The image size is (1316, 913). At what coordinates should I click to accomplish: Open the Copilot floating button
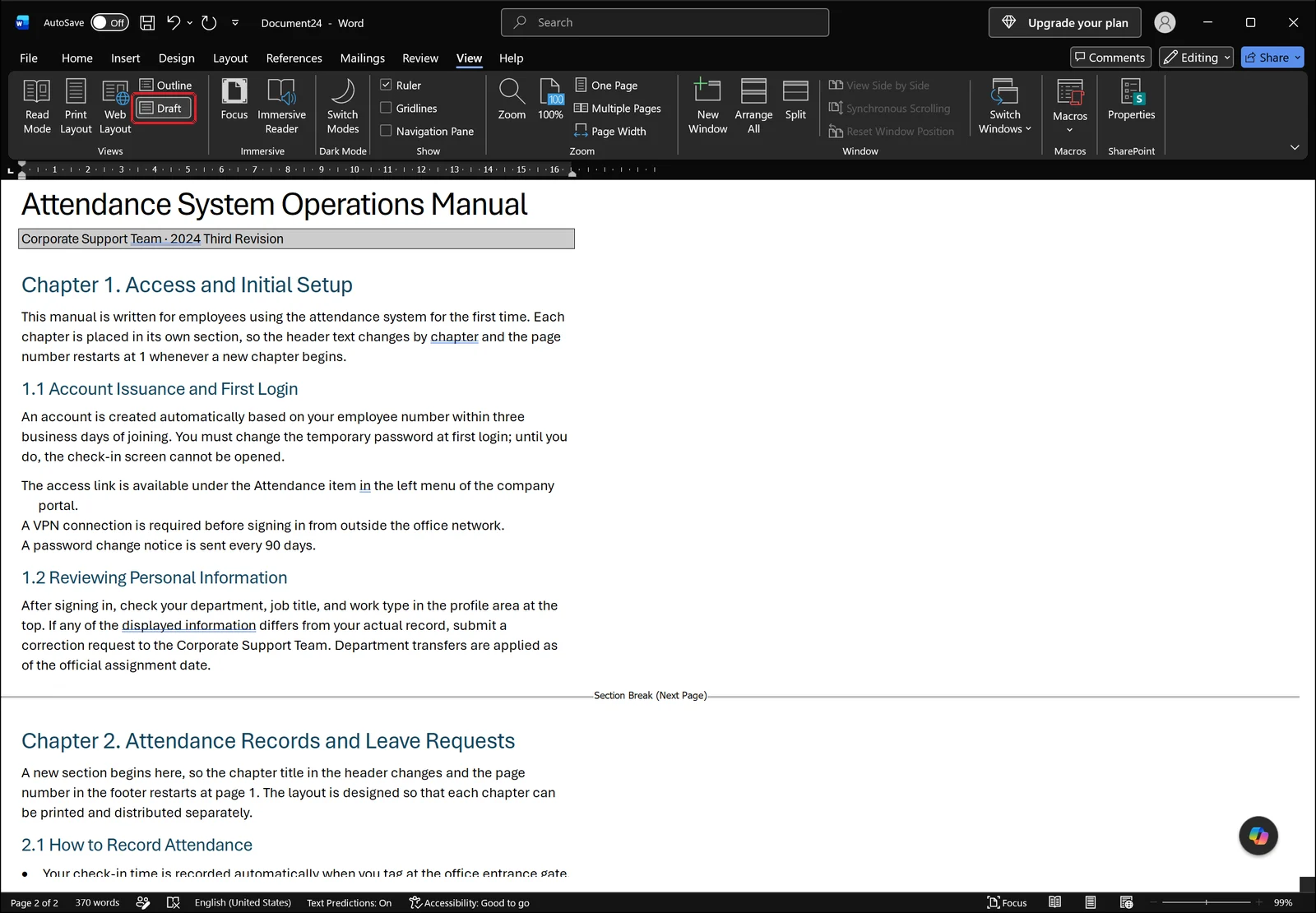click(1258, 836)
